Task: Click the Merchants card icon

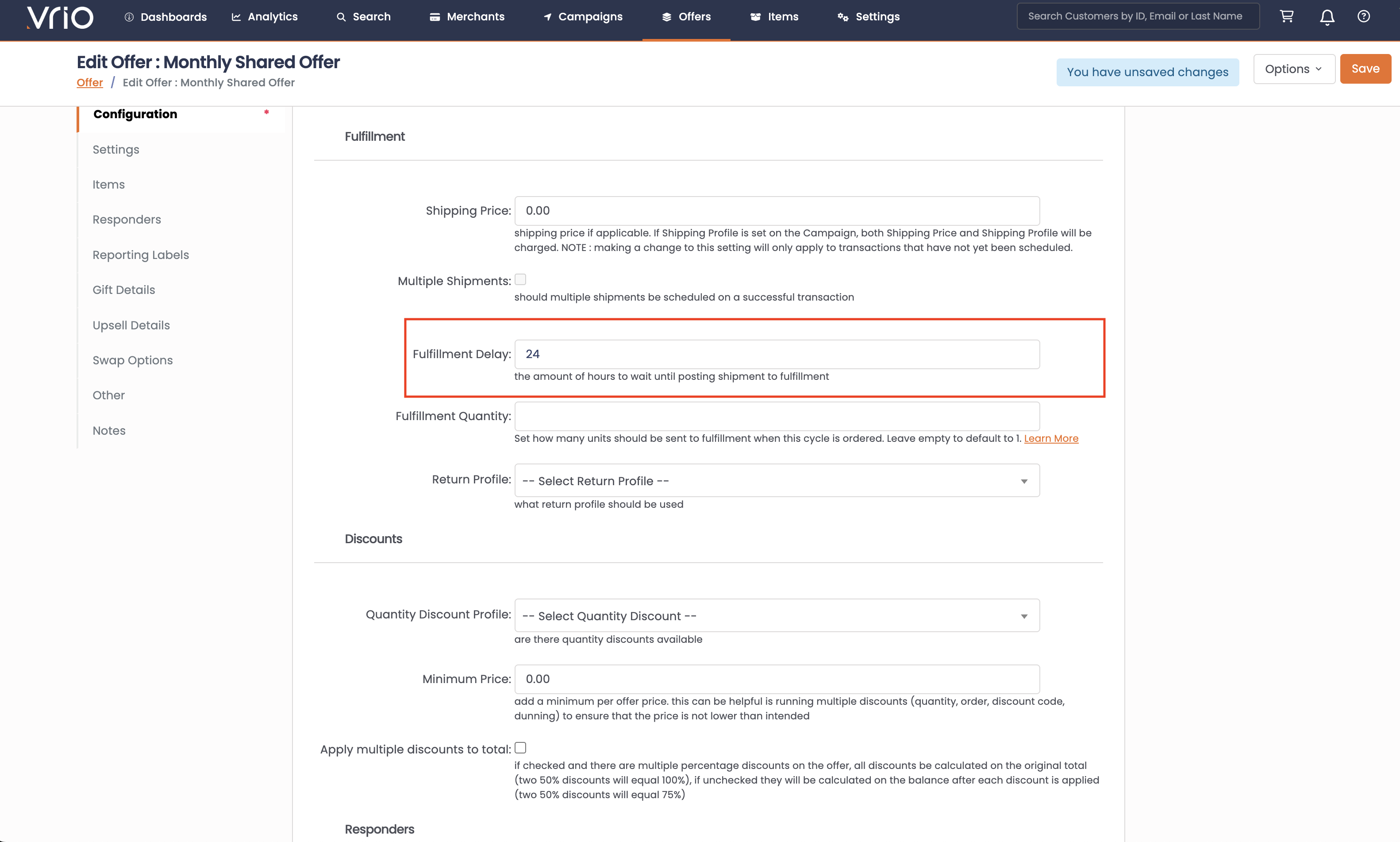Action: pos(435,17)
